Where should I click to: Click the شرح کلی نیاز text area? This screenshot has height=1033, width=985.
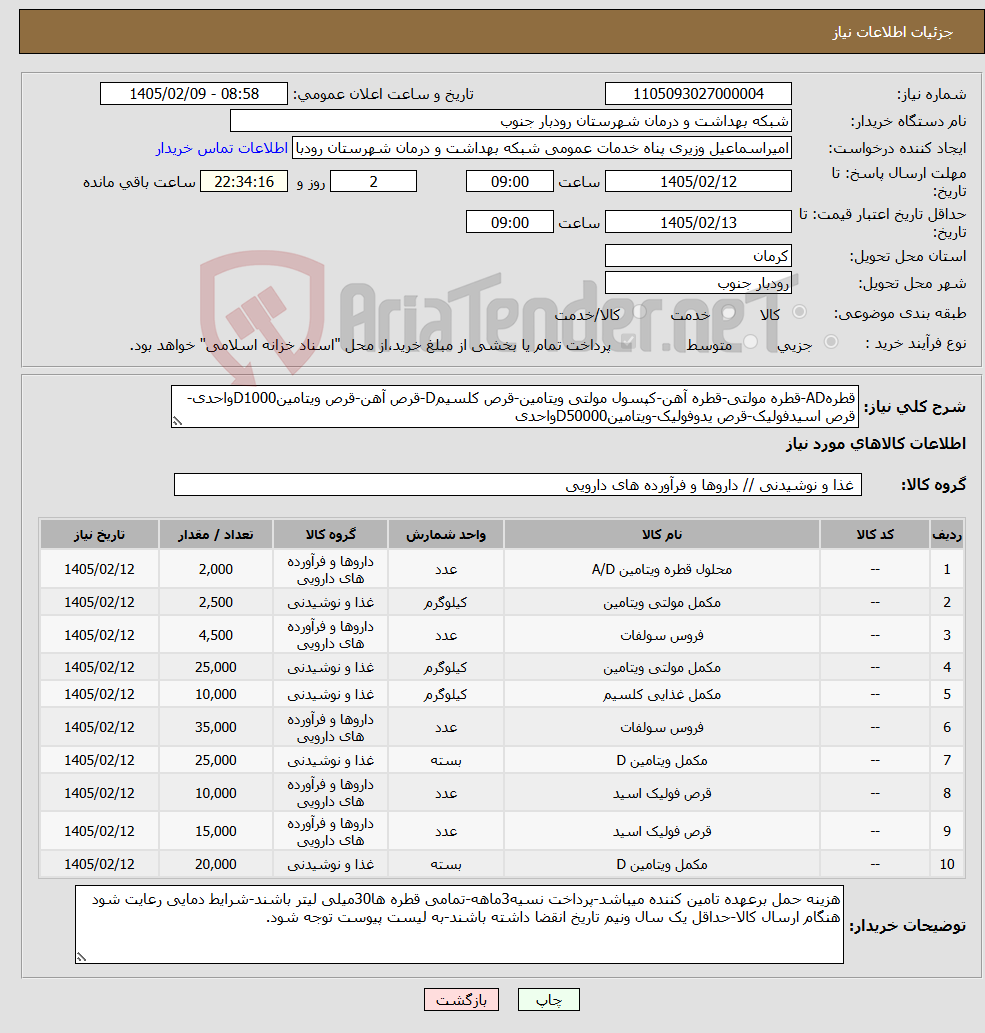(x=515, y=407)
